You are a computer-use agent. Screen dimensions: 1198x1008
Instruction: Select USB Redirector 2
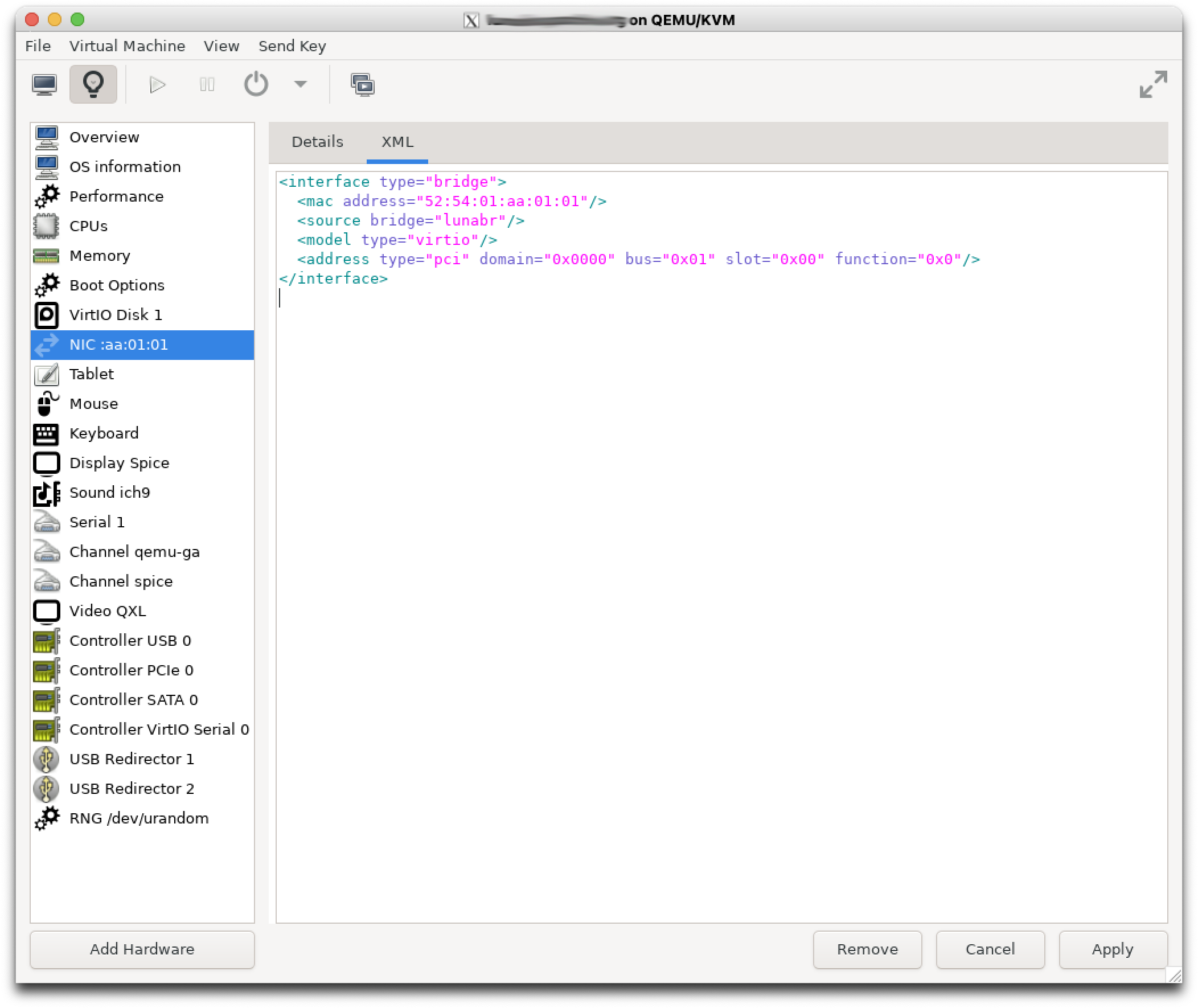click(143, 789)
